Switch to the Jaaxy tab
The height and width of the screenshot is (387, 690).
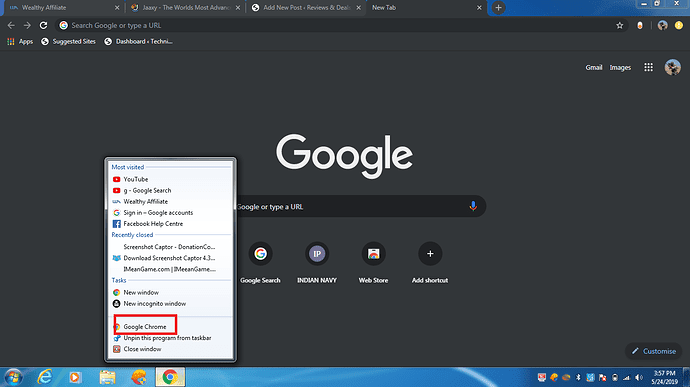[185, 7]
